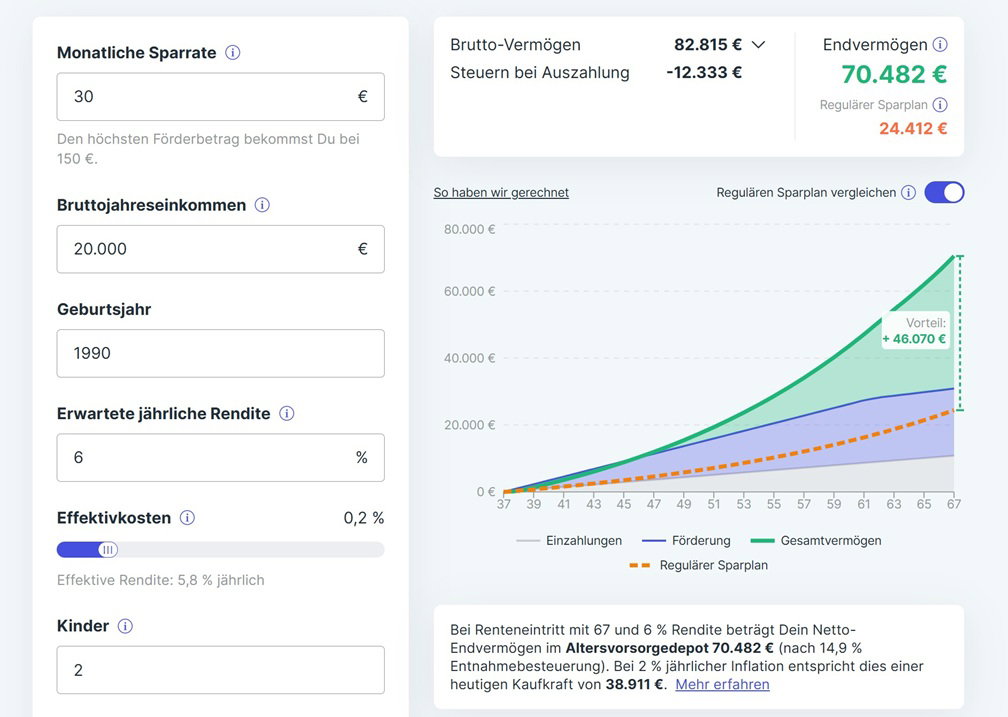
Task: Disable the Regulären Sparplan vergleichen toggle
Action: tap(944, 192)
